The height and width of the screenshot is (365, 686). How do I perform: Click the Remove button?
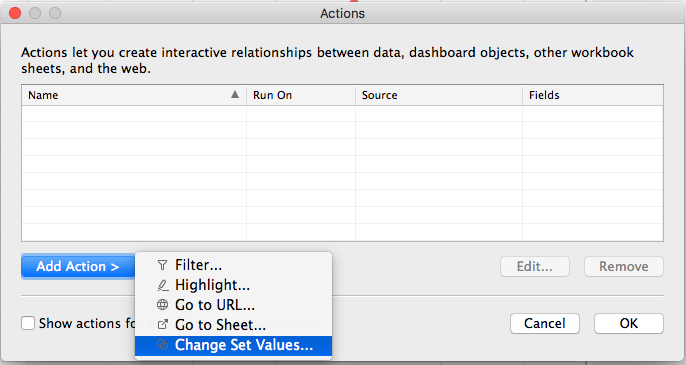pos(623,267)
